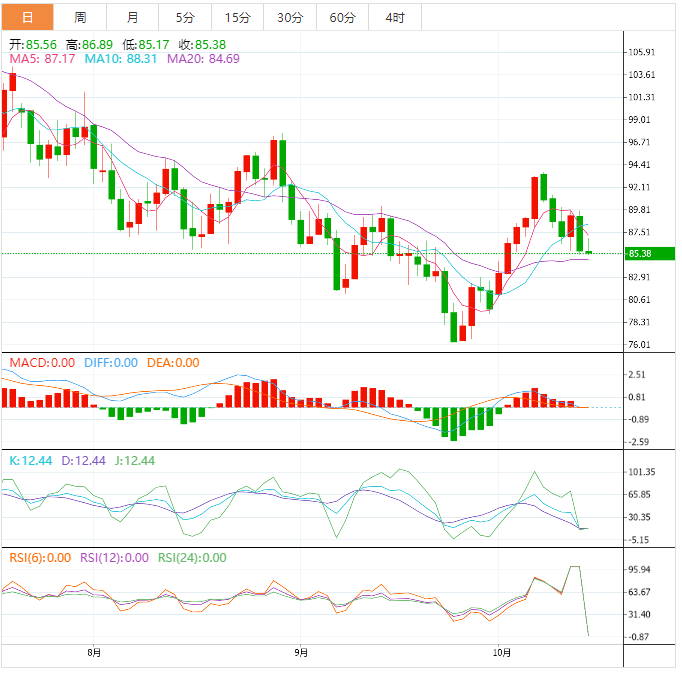The width and height of the screenshot is (682, 674).
Task: Click the -0.87 RSI axis label
Action: click(638, 637)
